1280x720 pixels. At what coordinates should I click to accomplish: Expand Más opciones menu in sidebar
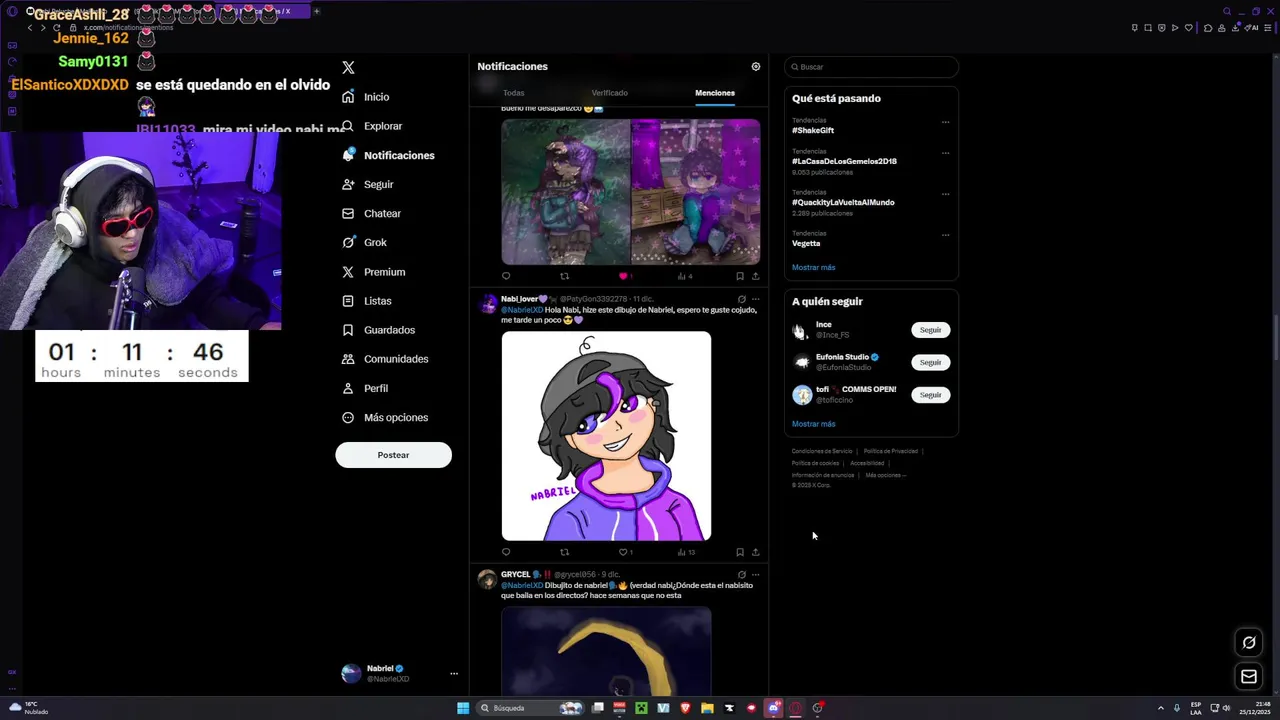(385, 417)
